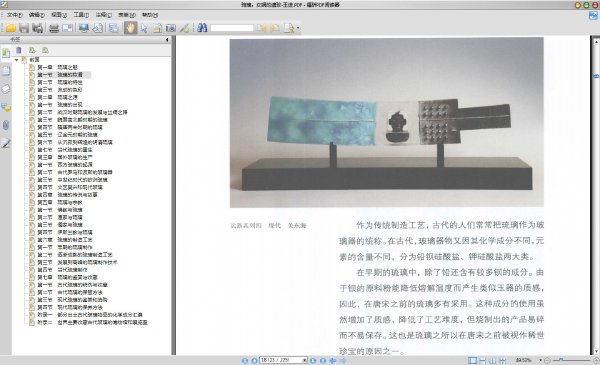Collapse the root bookmark tree arrow
This screenshot has width=600, height=365.
[16, 60]
